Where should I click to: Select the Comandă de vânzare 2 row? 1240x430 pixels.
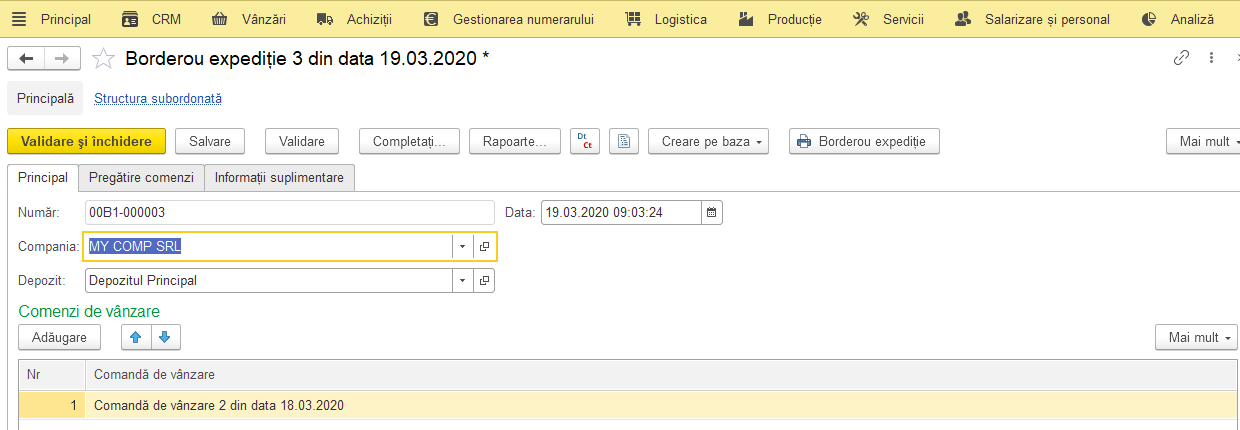coord(628,405)
